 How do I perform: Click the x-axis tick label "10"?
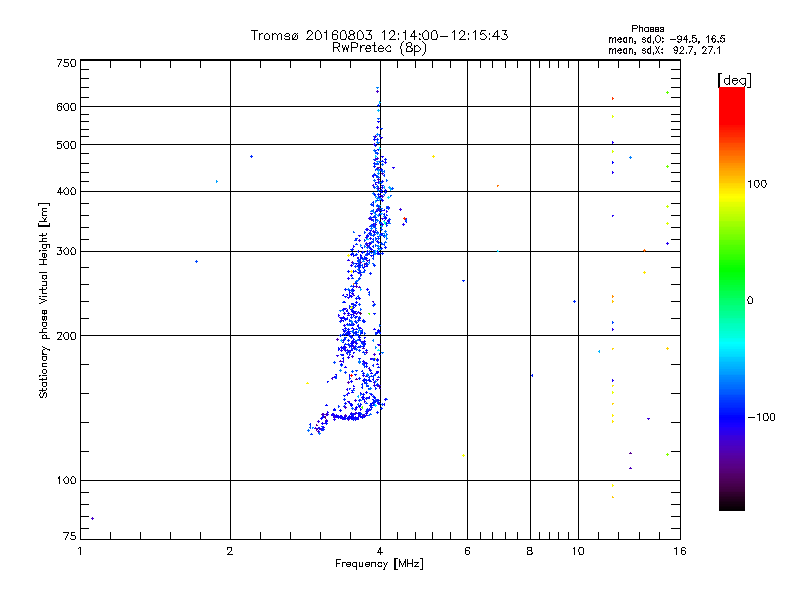click(x=578, y=551)
